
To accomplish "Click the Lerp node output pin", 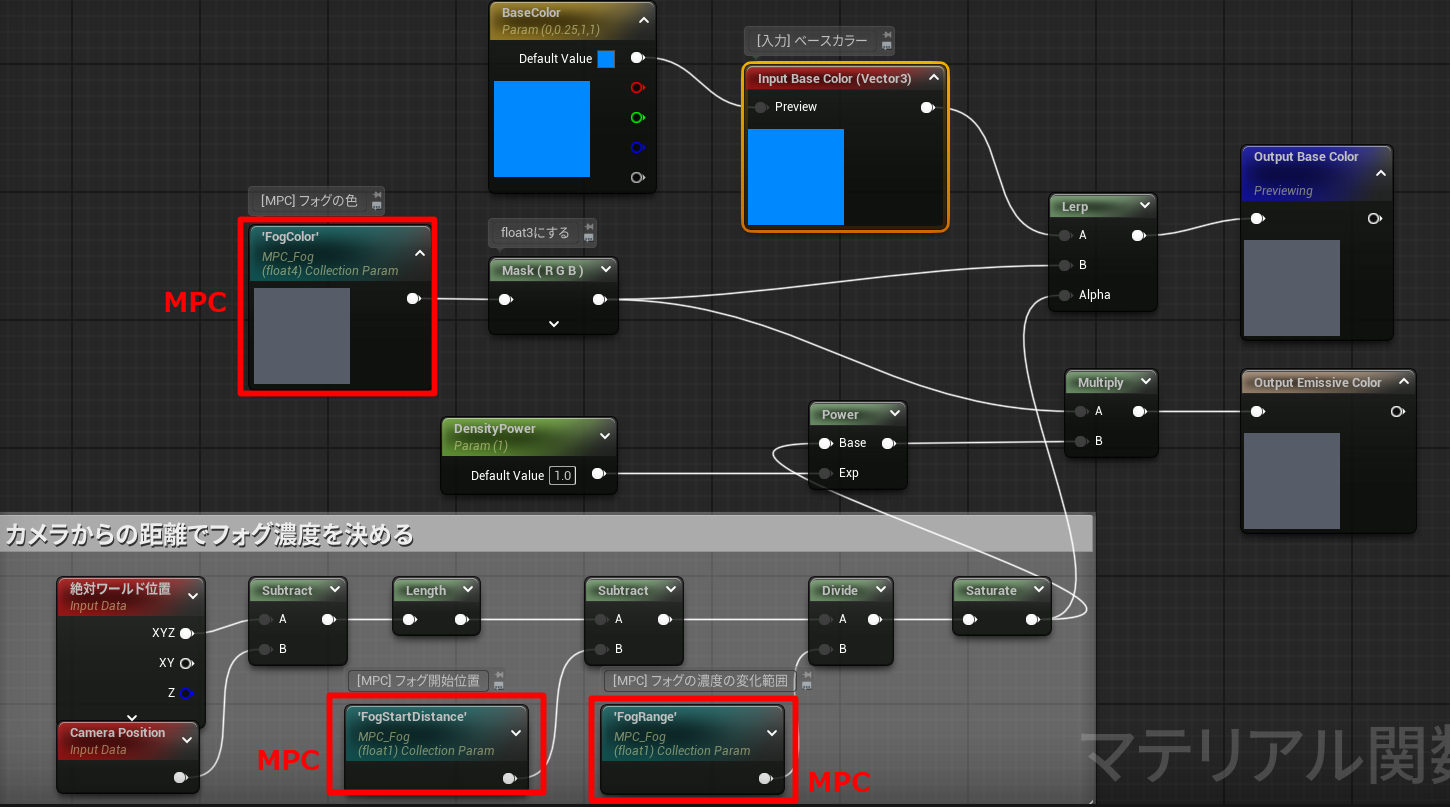I will (x=1138, y=236).
